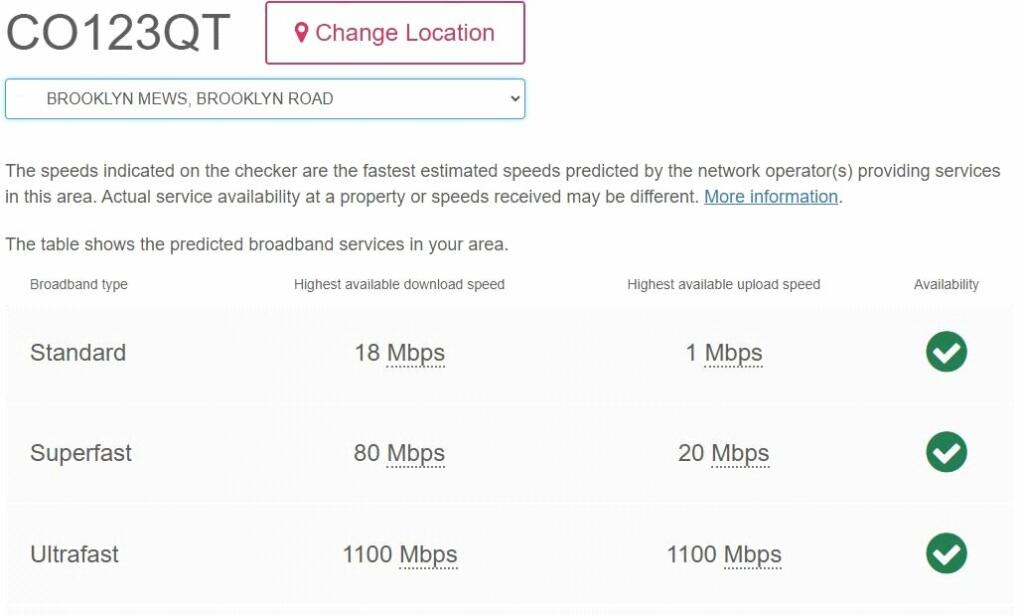The width and height of the screenshot is (1024, 616).
Task: Click the Highest available download speed header
Action: tap(399, 285)
